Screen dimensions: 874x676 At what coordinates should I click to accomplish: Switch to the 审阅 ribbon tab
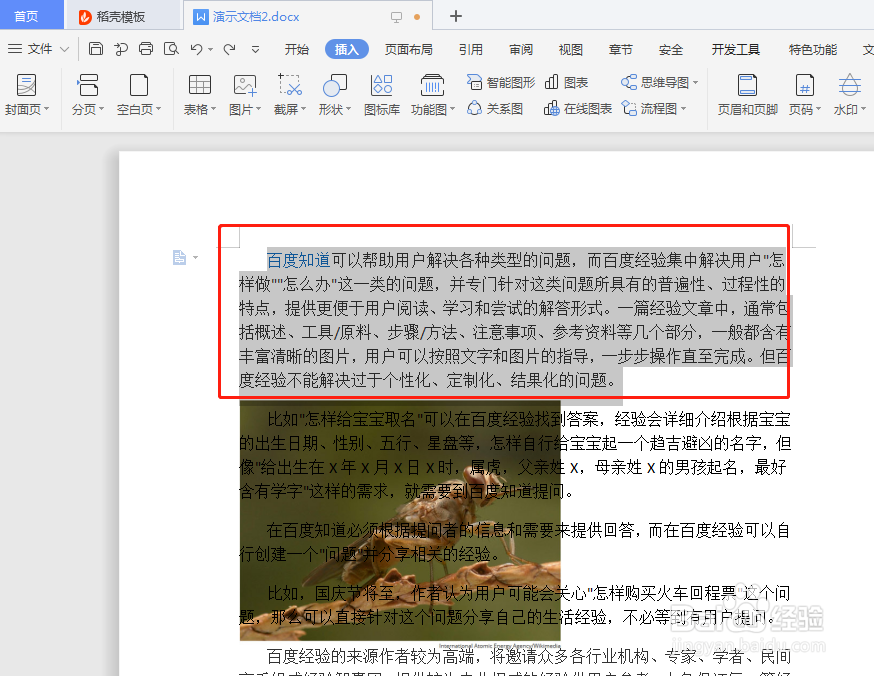coord(521,50)
